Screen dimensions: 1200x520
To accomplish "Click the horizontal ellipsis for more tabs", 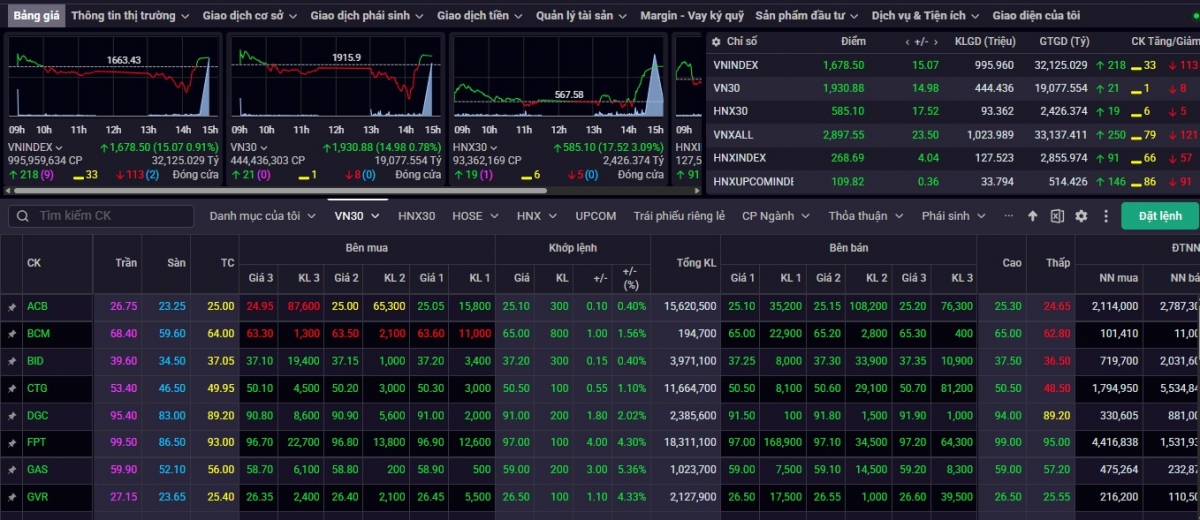I will [x=1008, y=216].
